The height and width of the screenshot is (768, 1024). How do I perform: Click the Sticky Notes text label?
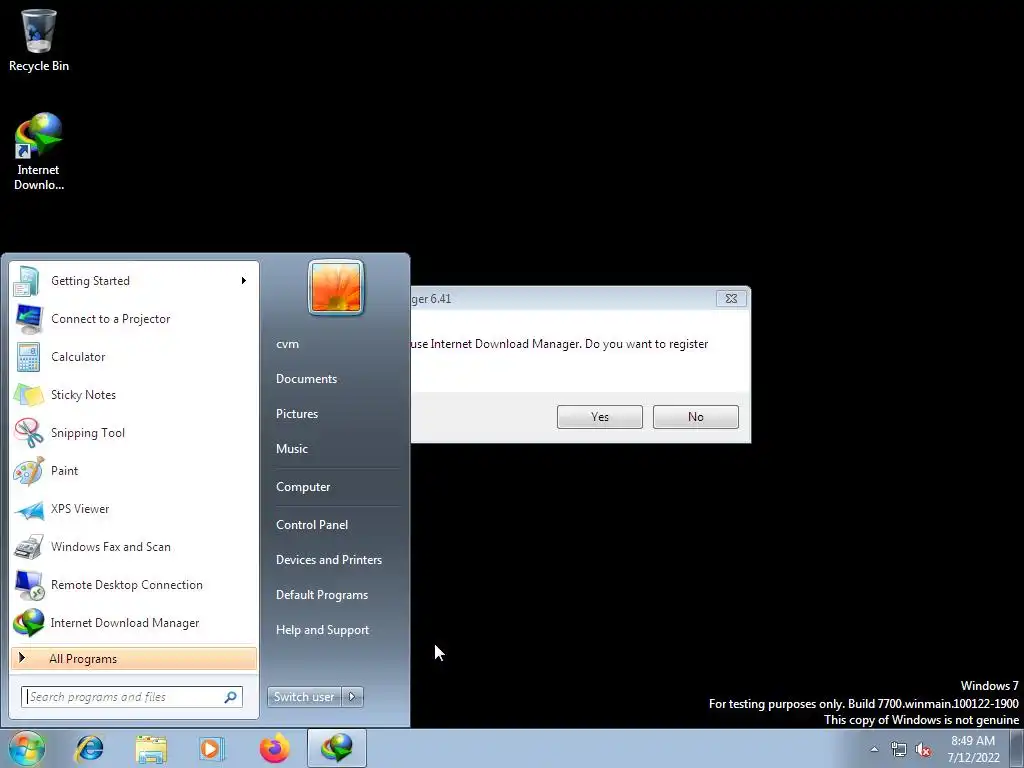coord(83,395)
